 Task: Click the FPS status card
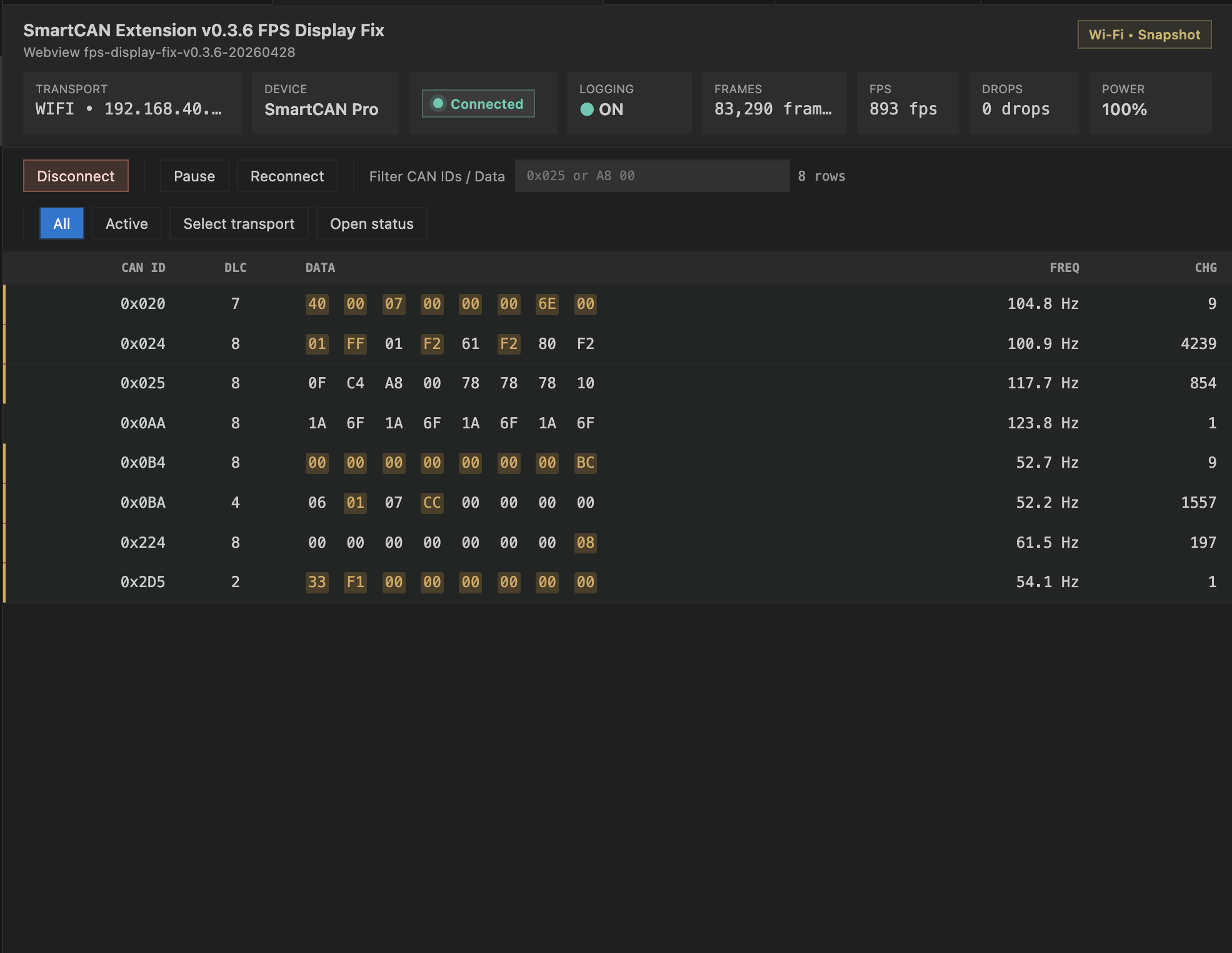(907, 103)
